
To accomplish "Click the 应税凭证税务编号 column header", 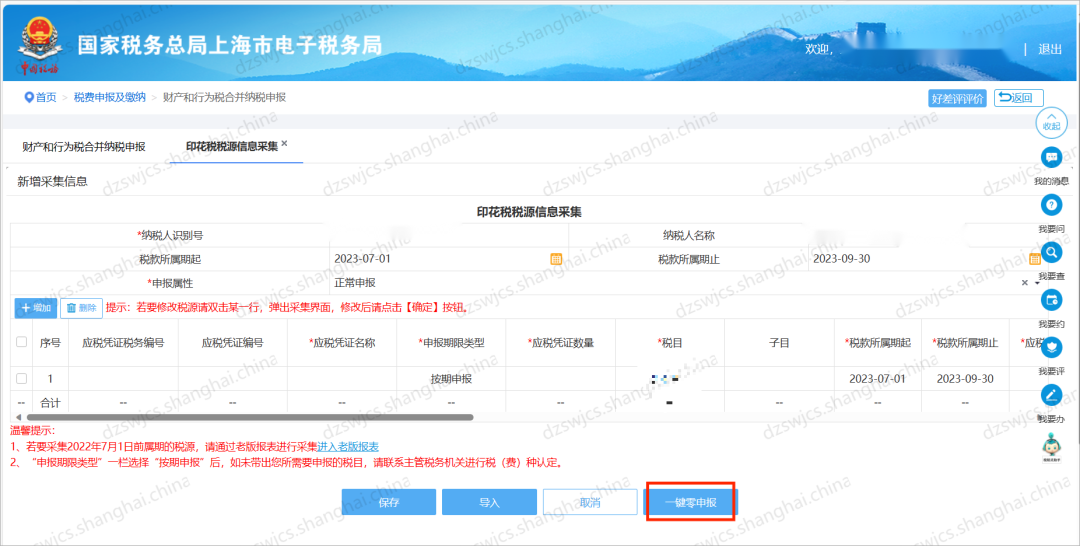I will (123, 342).
